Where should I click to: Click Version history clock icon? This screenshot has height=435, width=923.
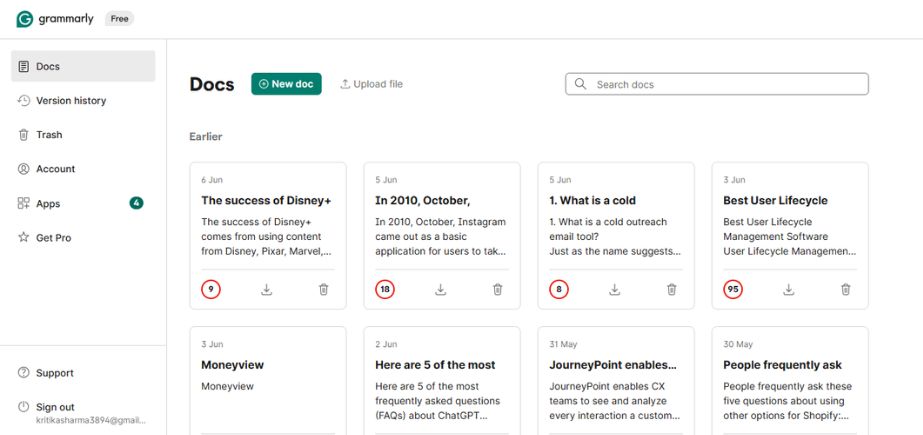pos(24,101)
